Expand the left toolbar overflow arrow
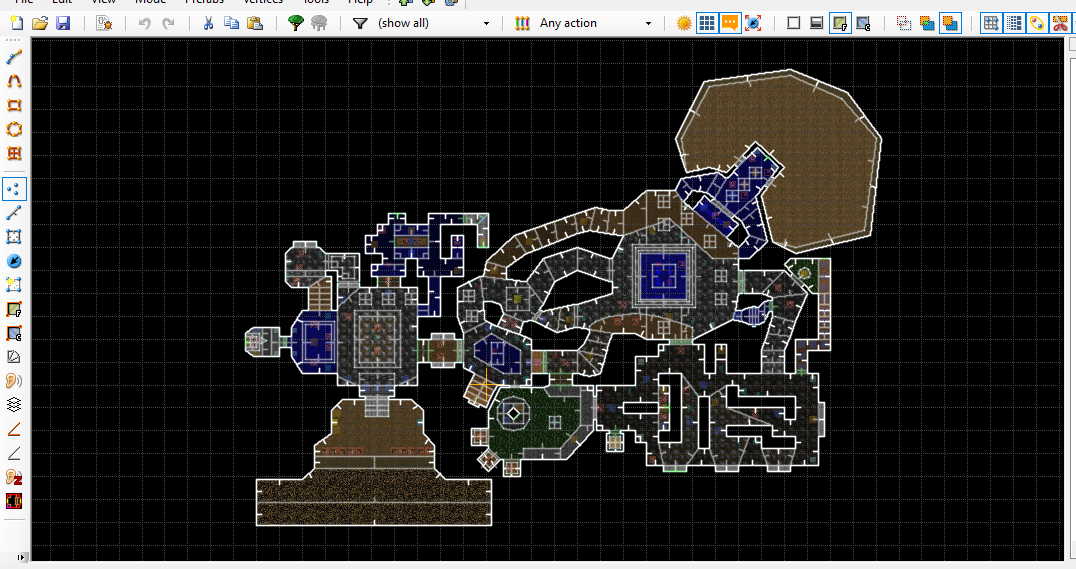Image resolution: width=1076 pixels, height=569 pixels. (22, 557)
